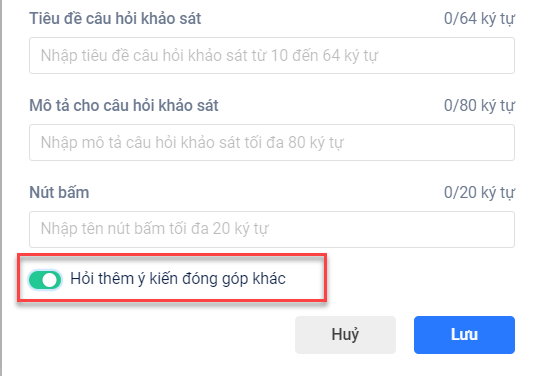Click the 'Tiêu đề câu hỏi khảo sát' label
540x376 pixels.
pos(115,18)
